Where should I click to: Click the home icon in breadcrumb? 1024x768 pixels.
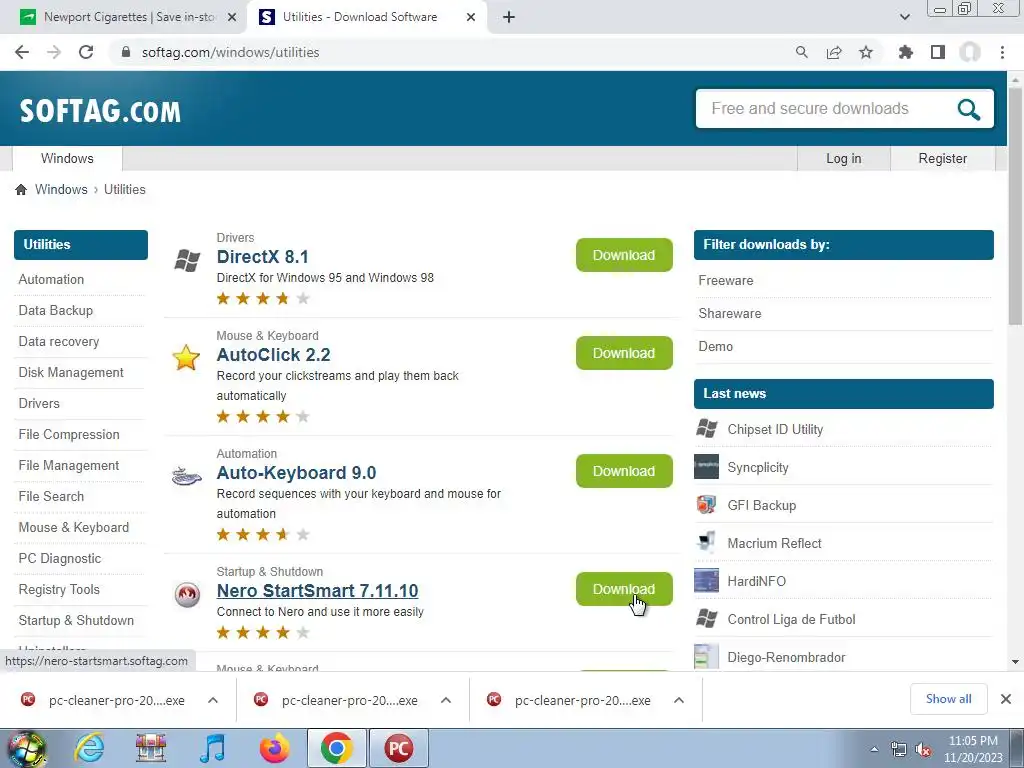(21, 189)
